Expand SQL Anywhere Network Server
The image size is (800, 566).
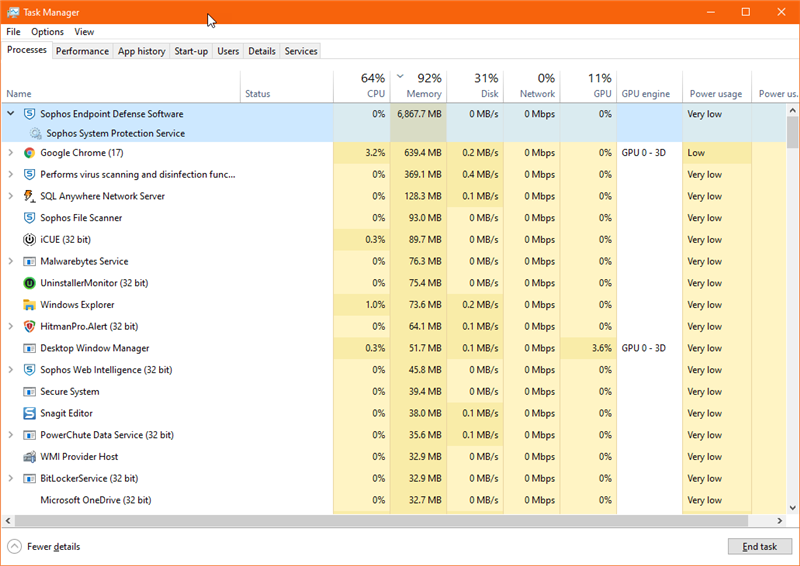point(11,196)
